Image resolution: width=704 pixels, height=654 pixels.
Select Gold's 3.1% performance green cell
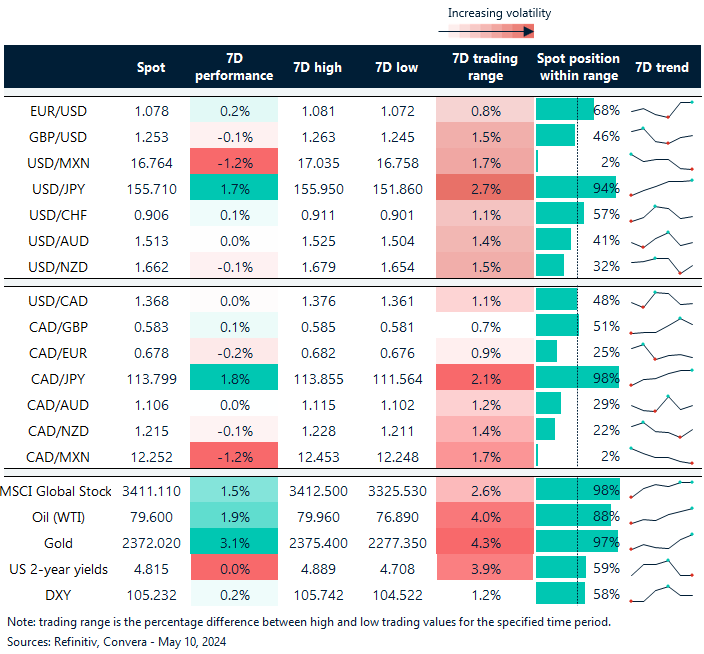[x=233, y=542]
